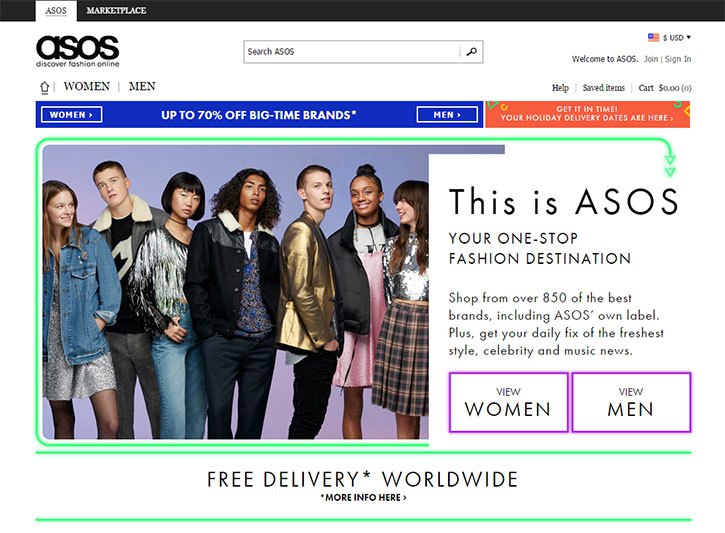Open the MEN navigation menu
Viewport: 725px width, 533px height.
click(x=142, y=86)
